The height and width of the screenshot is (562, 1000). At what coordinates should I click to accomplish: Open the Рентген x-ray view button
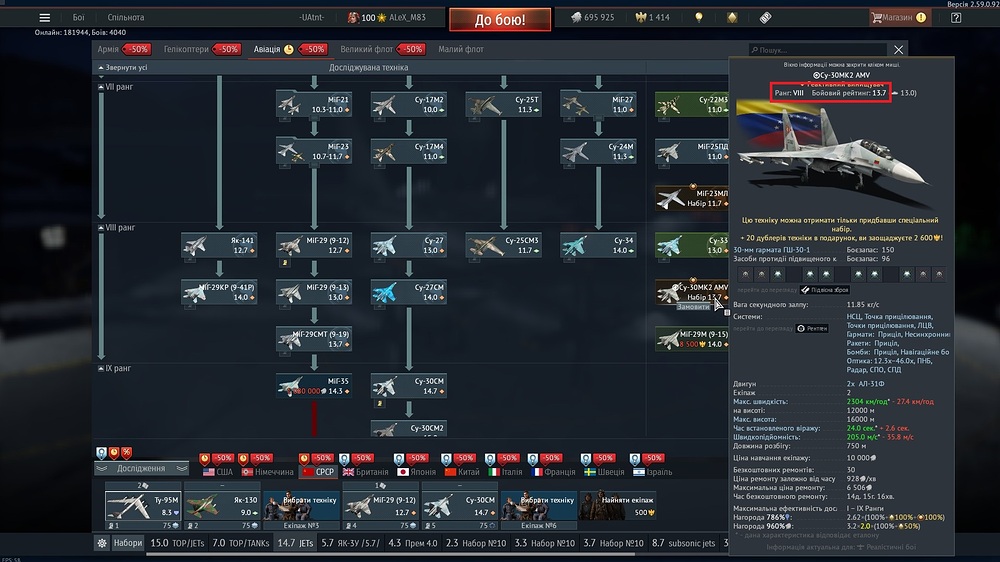point(812,329)
